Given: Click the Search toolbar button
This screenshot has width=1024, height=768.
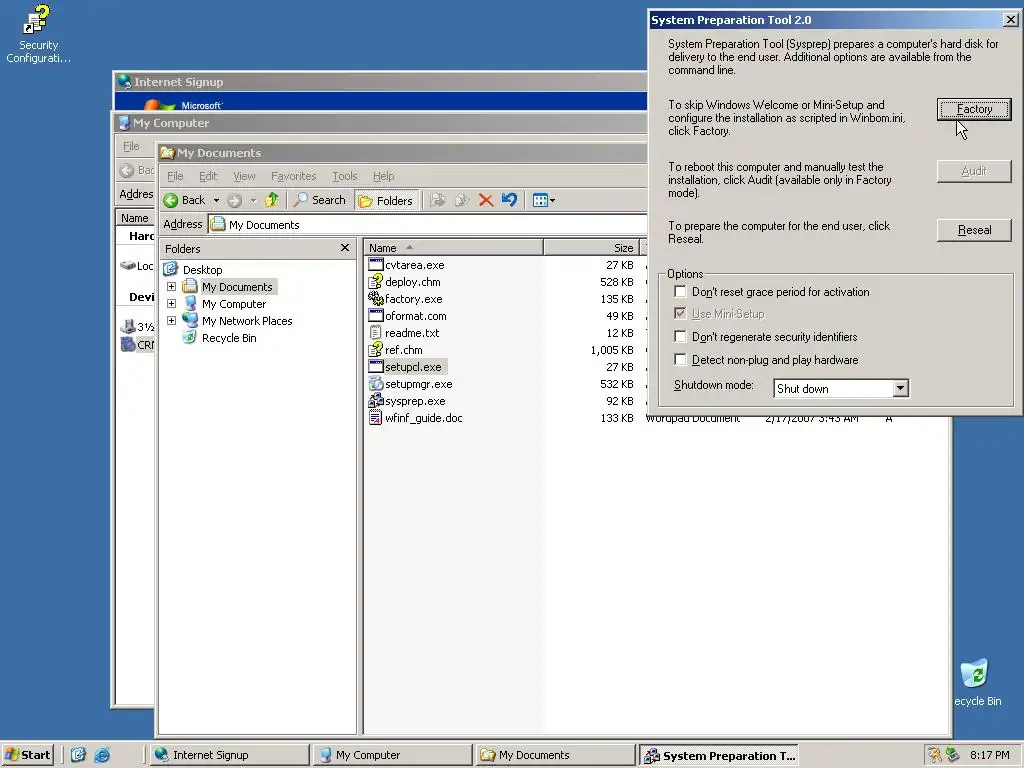Looking at the screenshot, I should click(319, 200).
